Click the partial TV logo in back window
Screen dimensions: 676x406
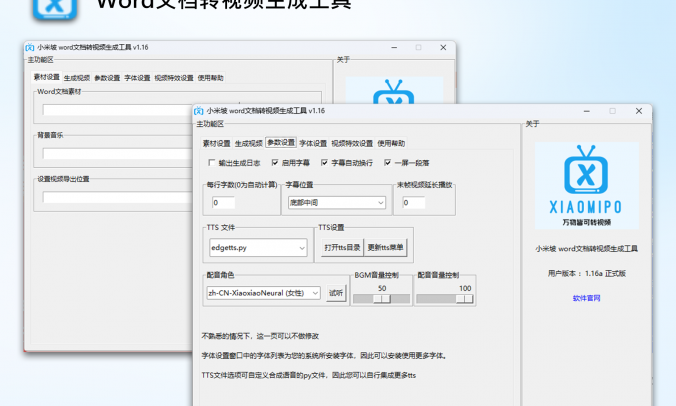click(x=394, y=91)
